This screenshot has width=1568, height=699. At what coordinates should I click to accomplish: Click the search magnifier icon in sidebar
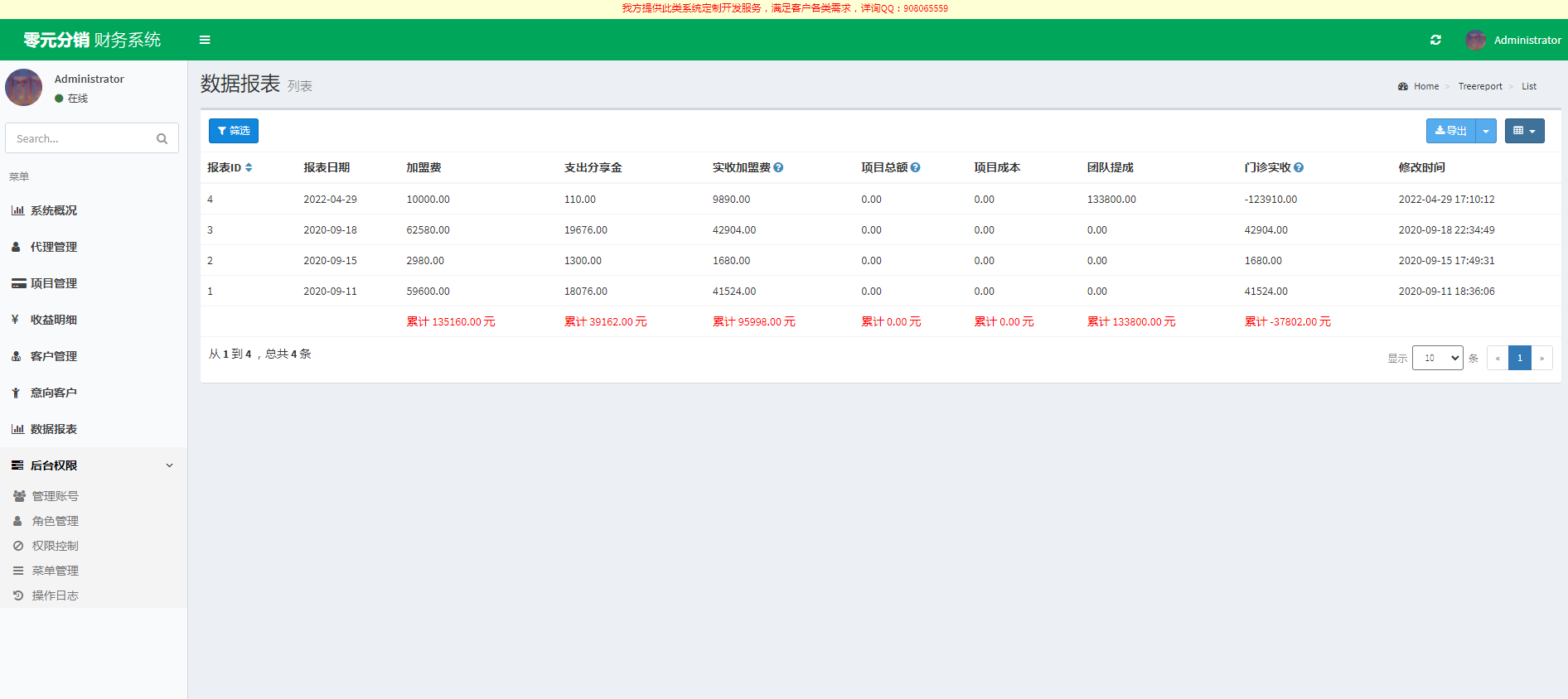click(x=162, y=139)
